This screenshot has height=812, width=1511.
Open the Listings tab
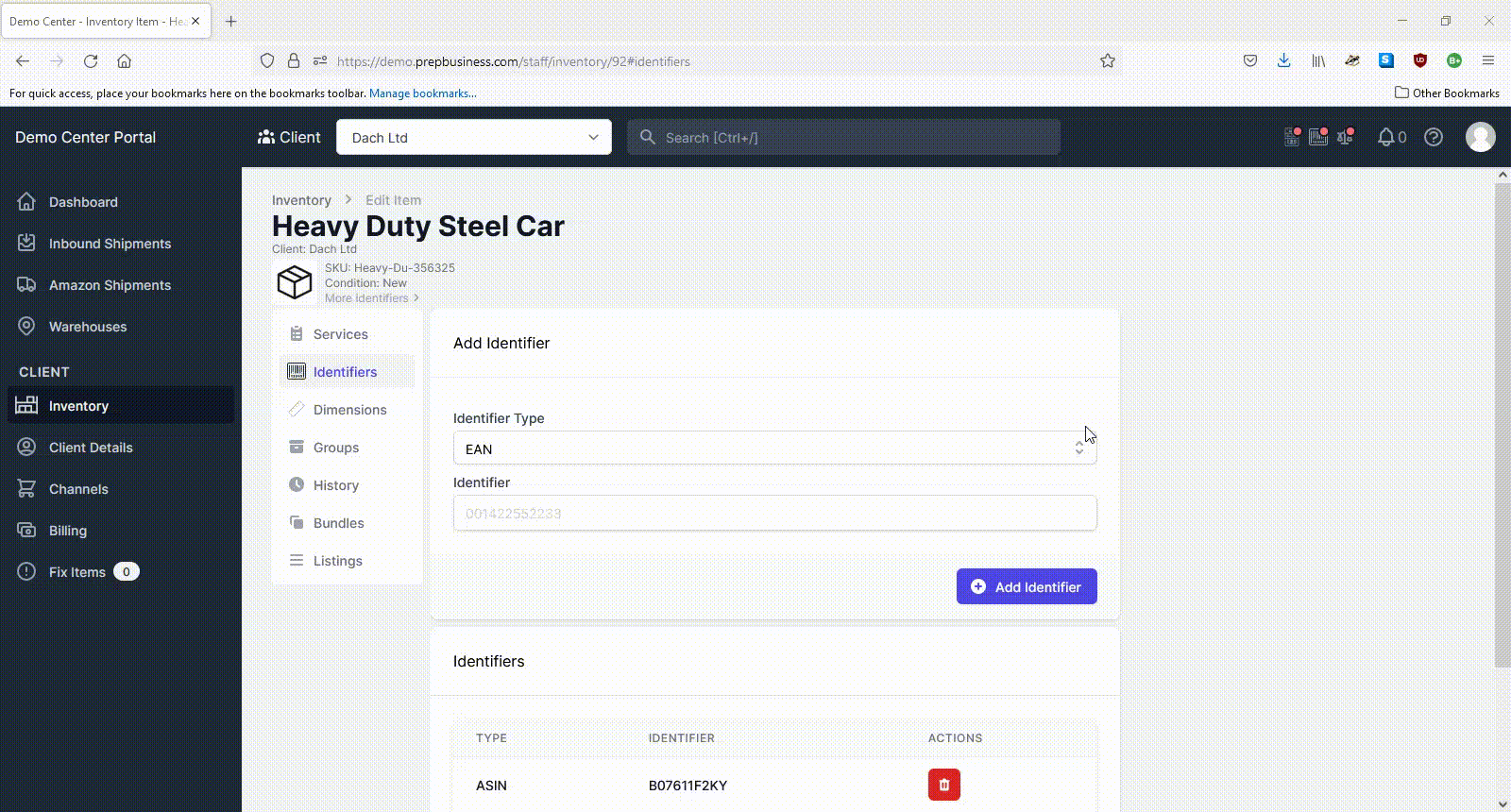click(348, 561)
